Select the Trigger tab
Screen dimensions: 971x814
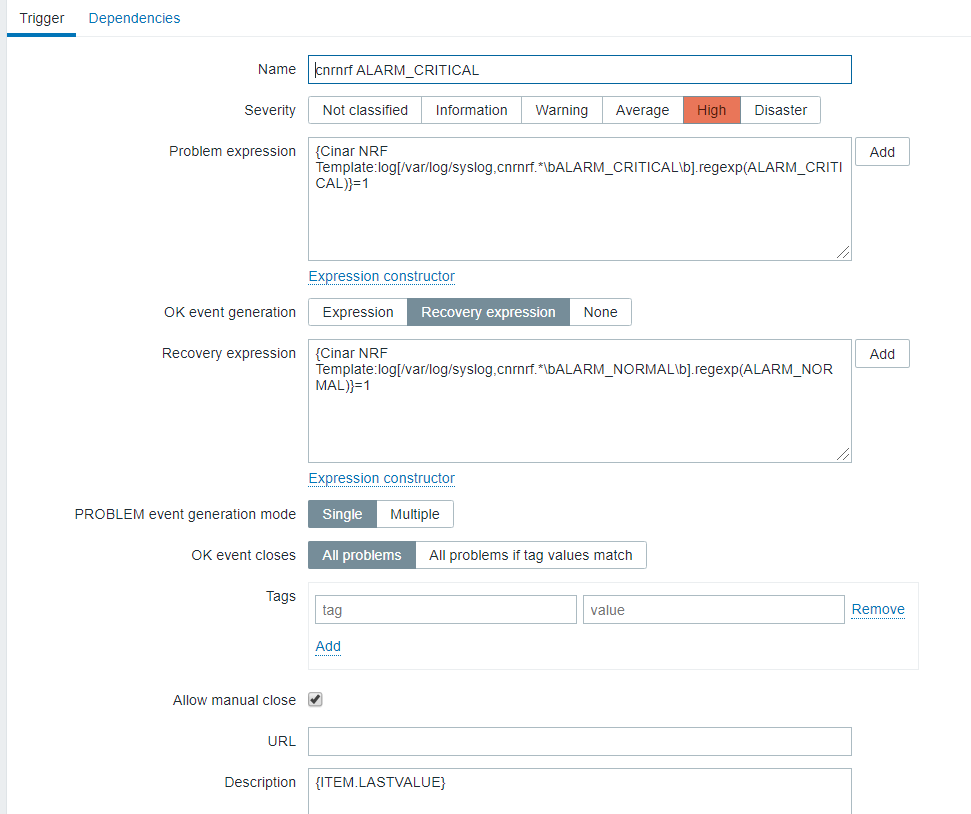click(42, 18)
